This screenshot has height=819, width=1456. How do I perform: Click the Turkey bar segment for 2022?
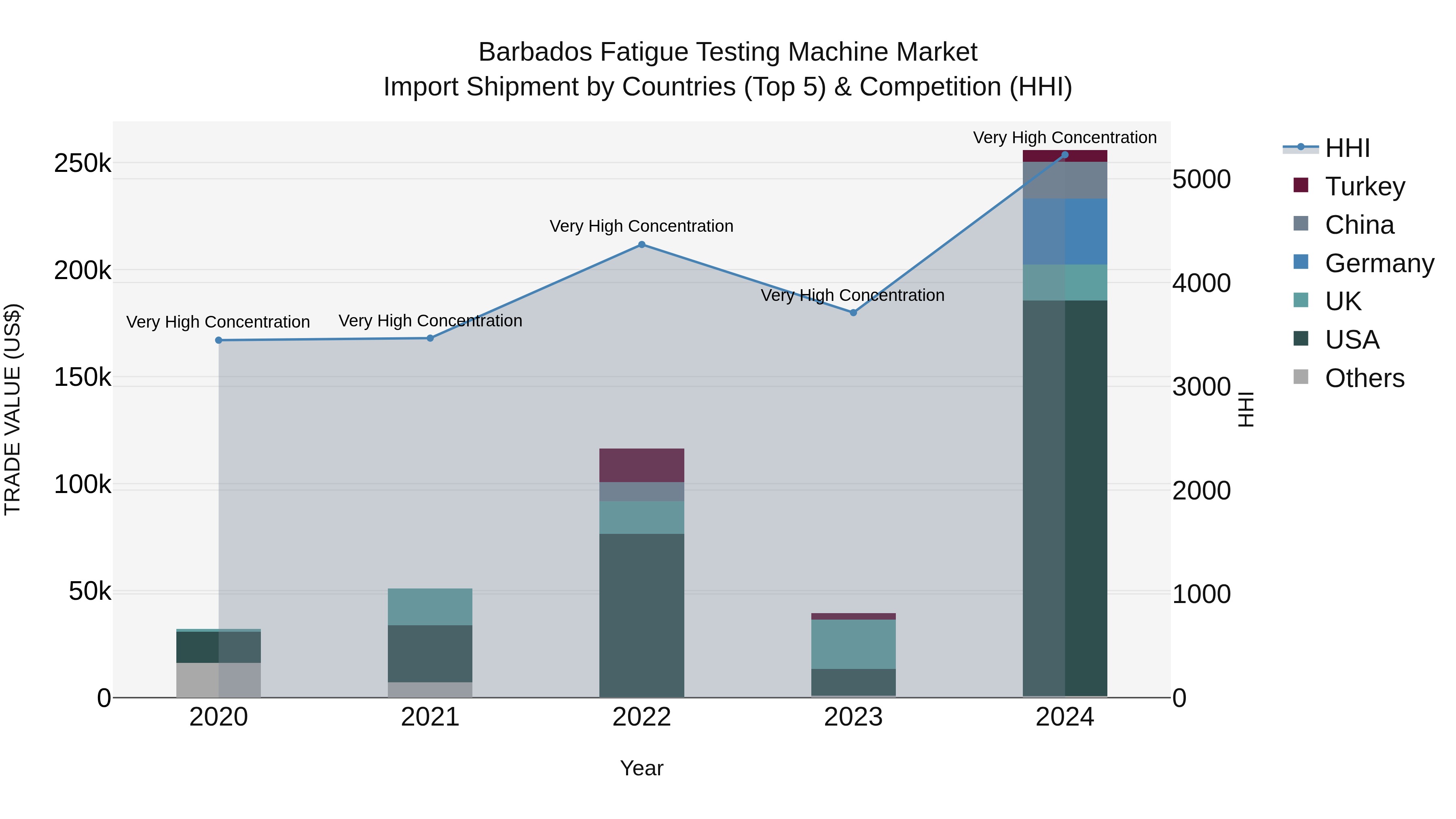click(x=641, y=465)
